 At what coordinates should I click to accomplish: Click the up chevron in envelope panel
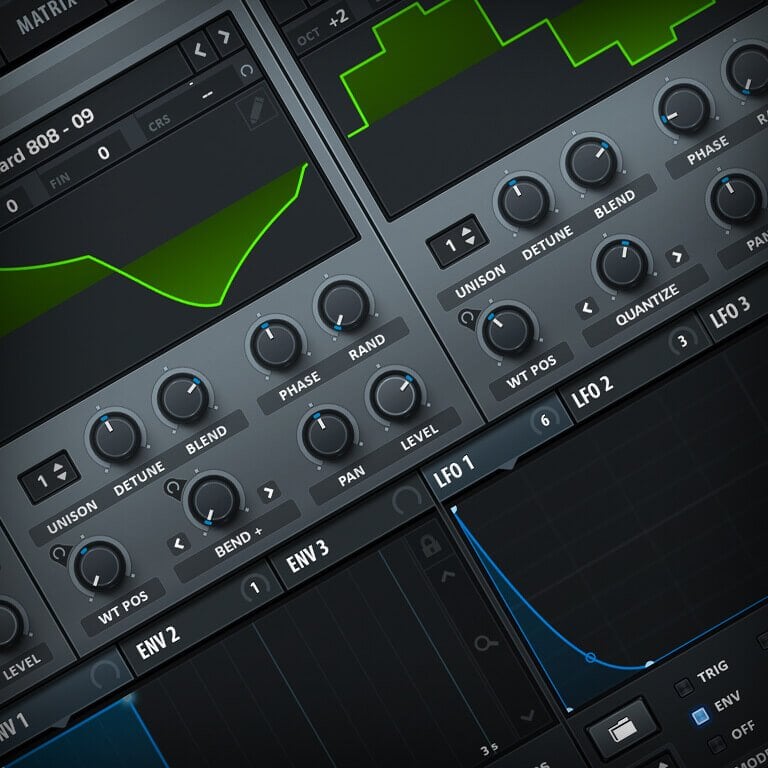pos(448,576)
